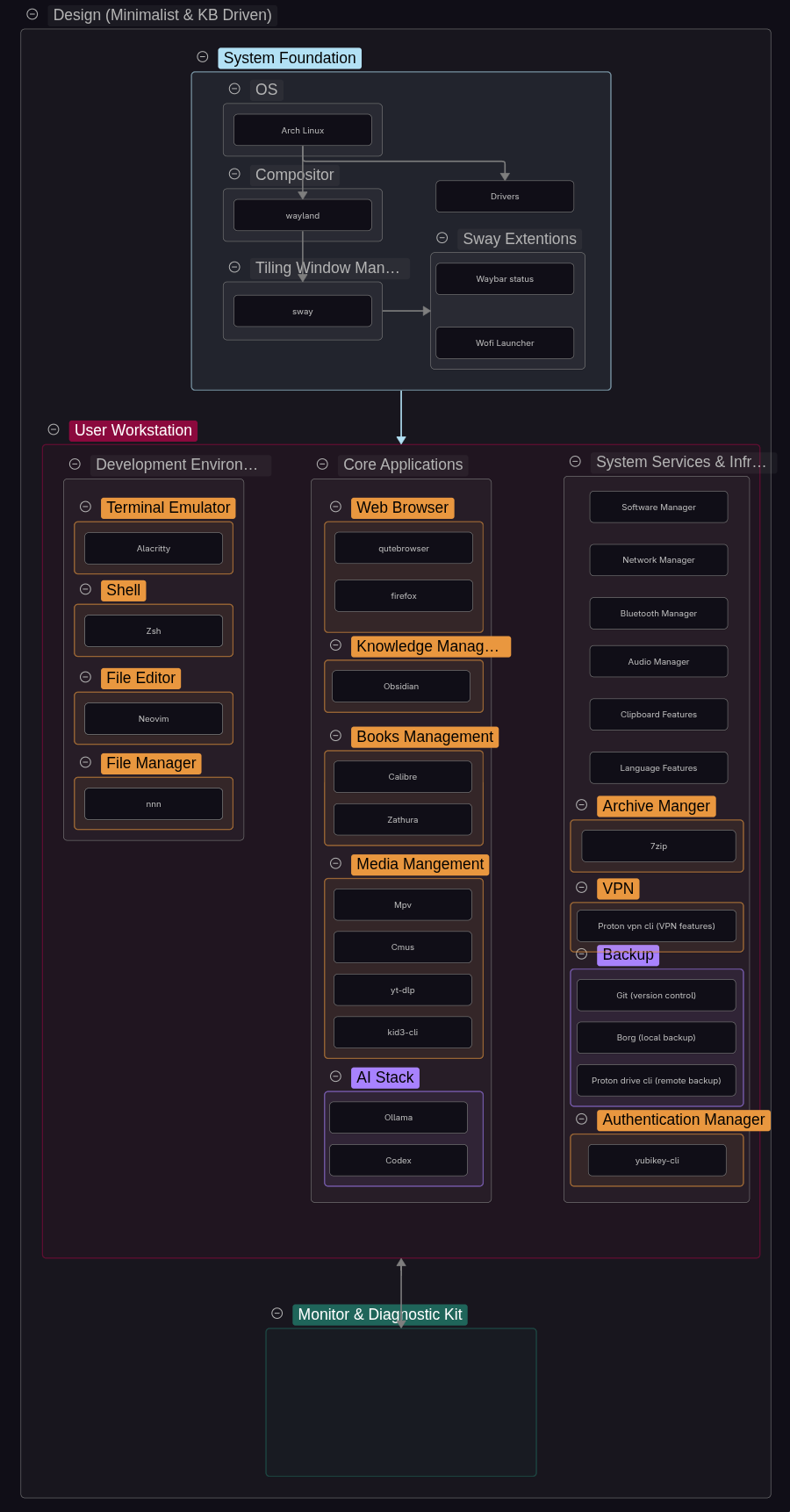790x1512 pixels.
Task: Collapse the Media Mangement group
Action: click(x=335, y=863)
